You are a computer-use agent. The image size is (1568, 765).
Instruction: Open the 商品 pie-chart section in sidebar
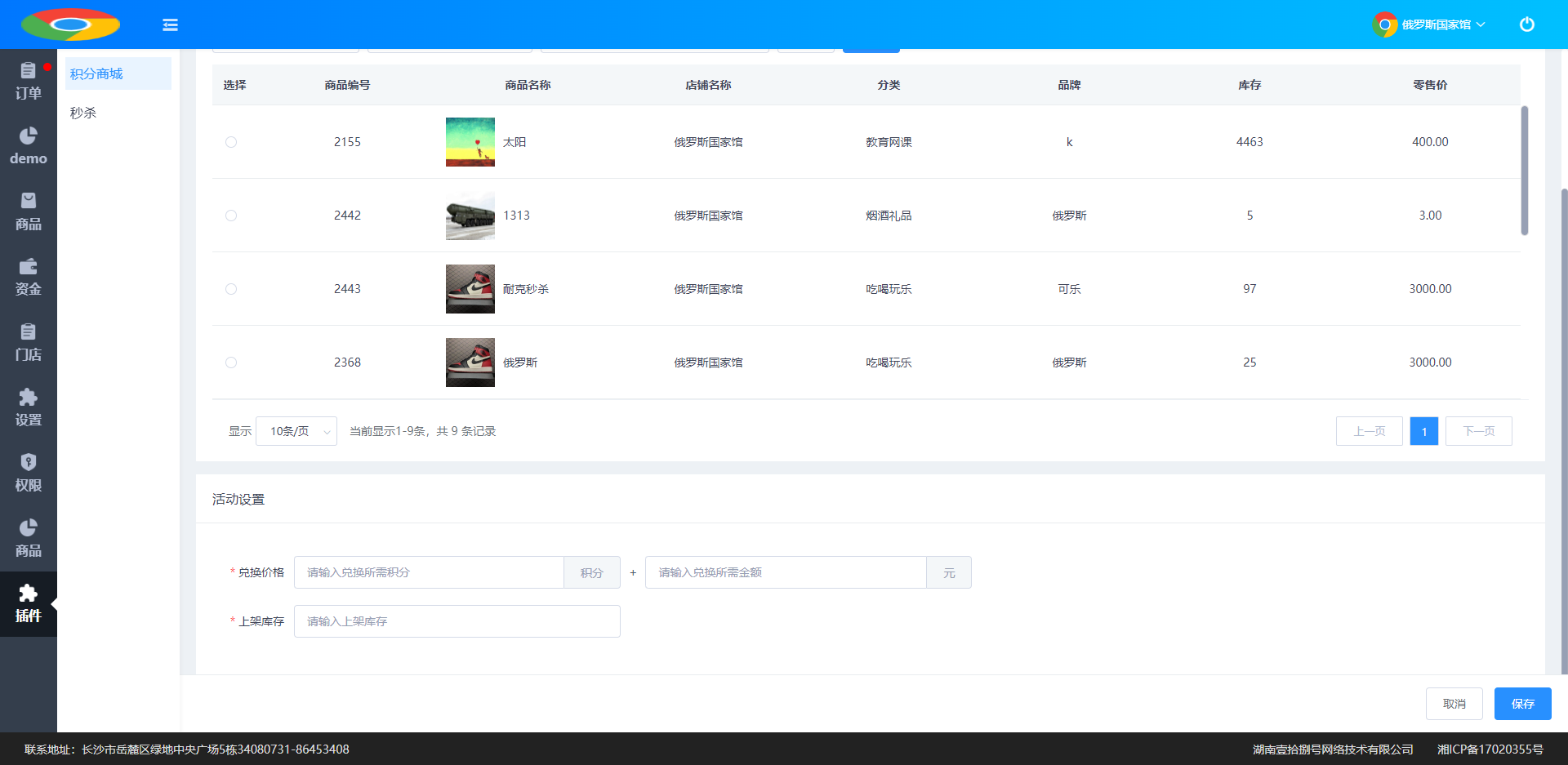coord(29,539)
